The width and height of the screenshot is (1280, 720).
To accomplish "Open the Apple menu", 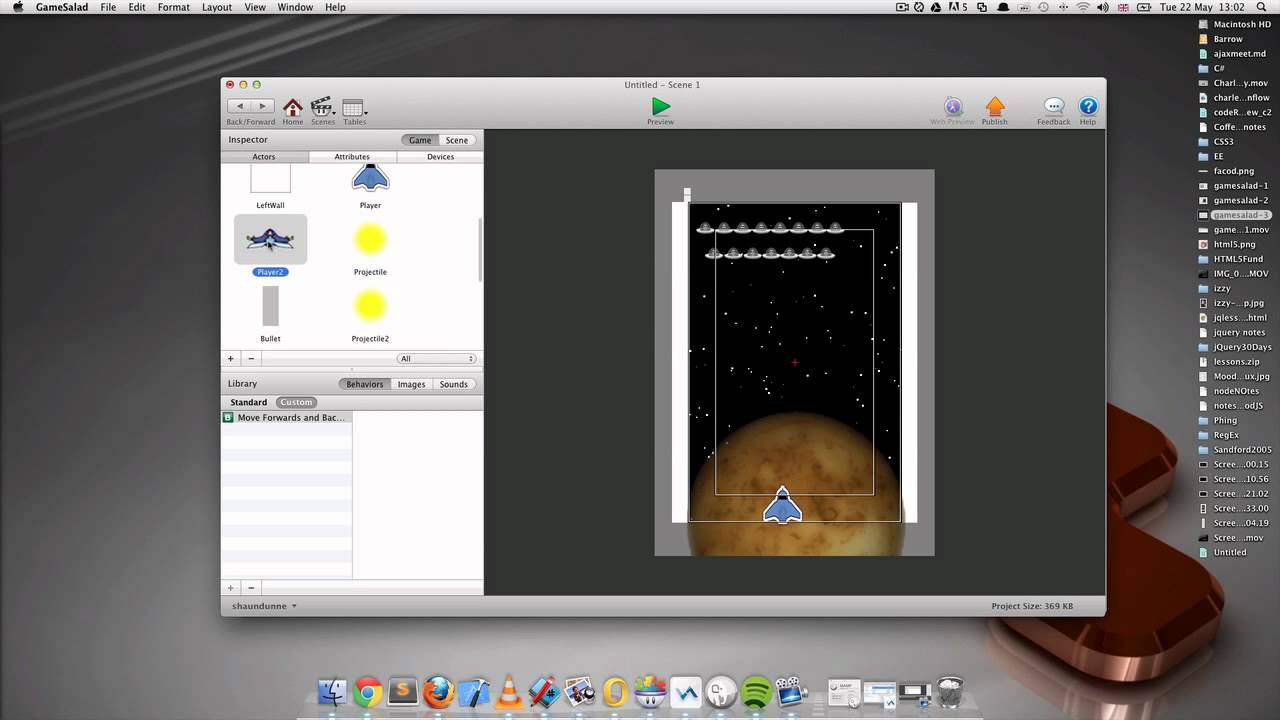I will click(17, 7).
